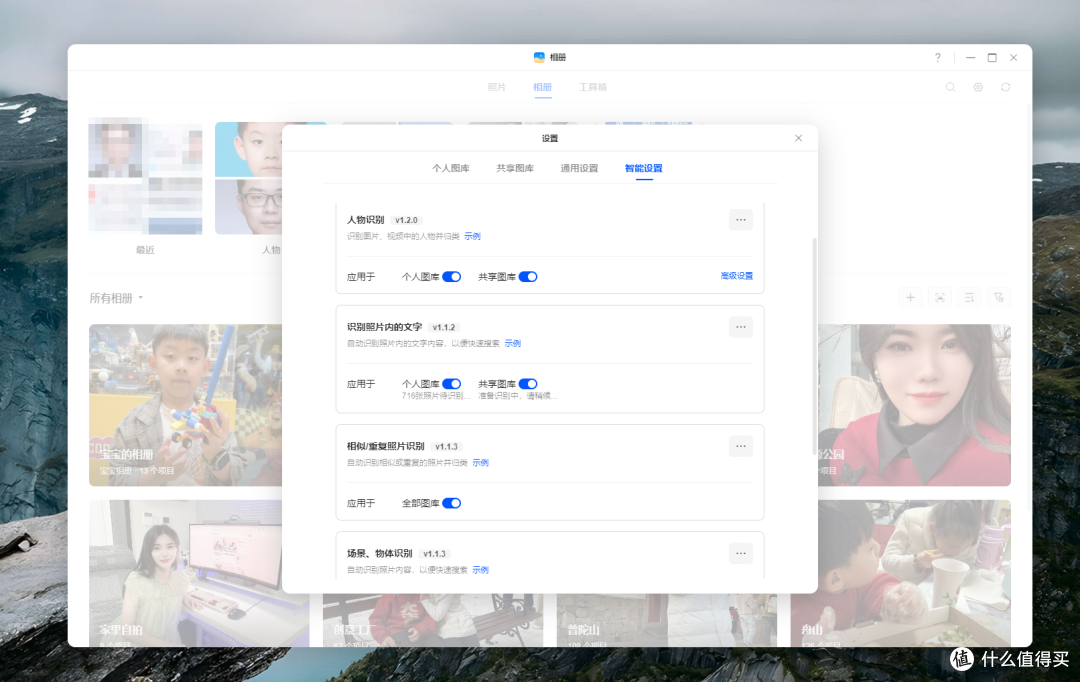Image resolution: width=1080 pixels, height=682 pixels.
Task: Click the face recognition album icon
Action: [940, 298]
